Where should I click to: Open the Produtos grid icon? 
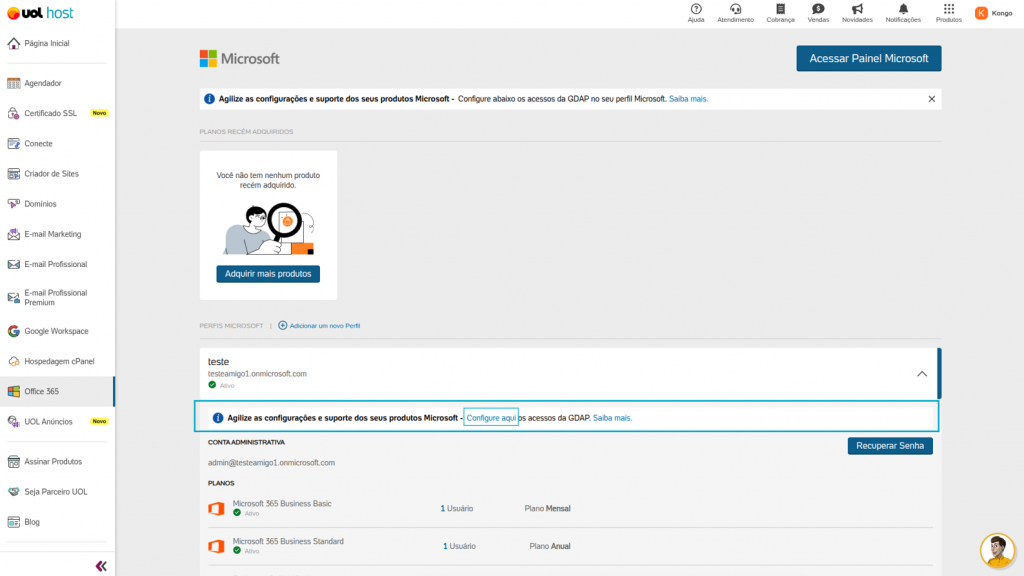click(949, 9)
